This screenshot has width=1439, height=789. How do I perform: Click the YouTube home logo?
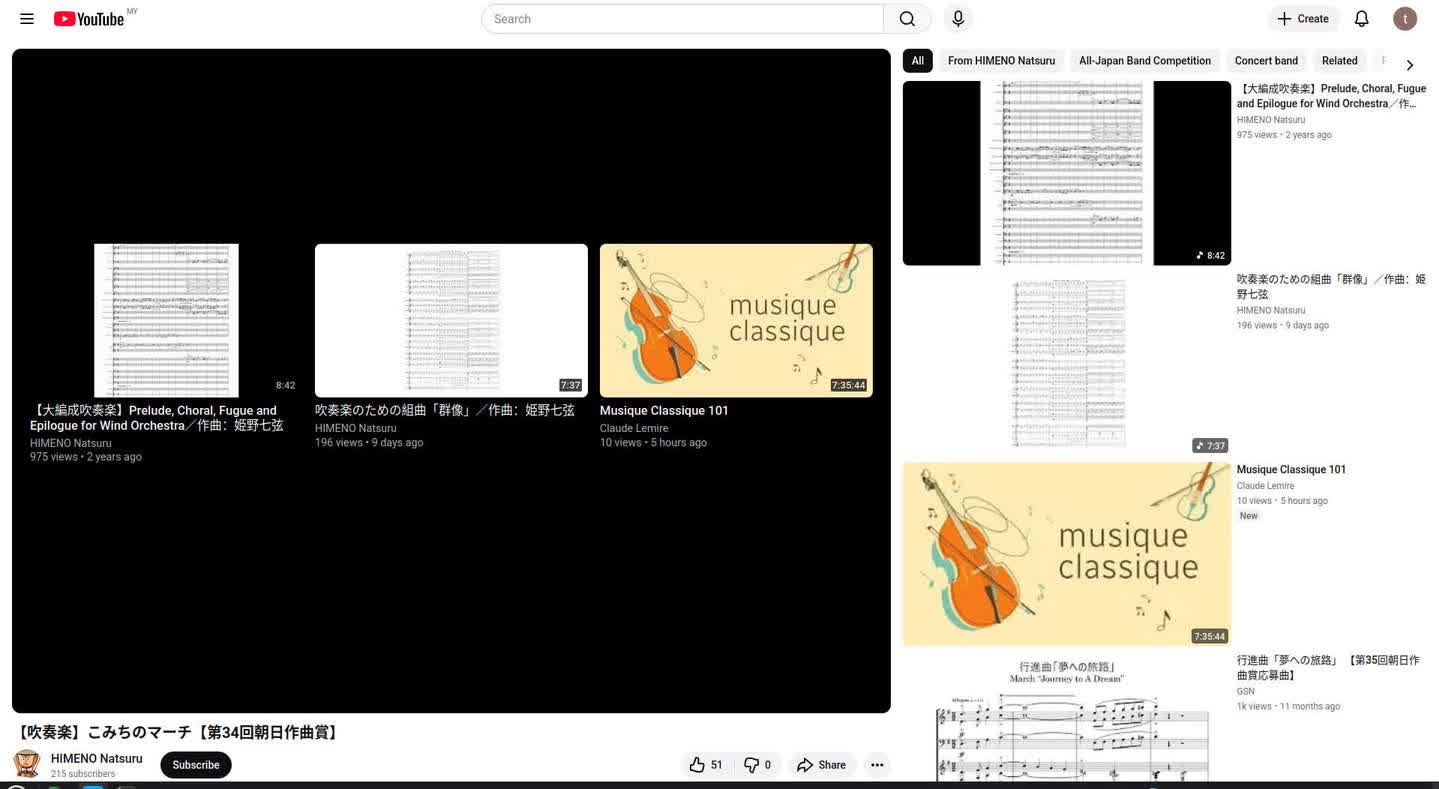(x=90, y=19)
